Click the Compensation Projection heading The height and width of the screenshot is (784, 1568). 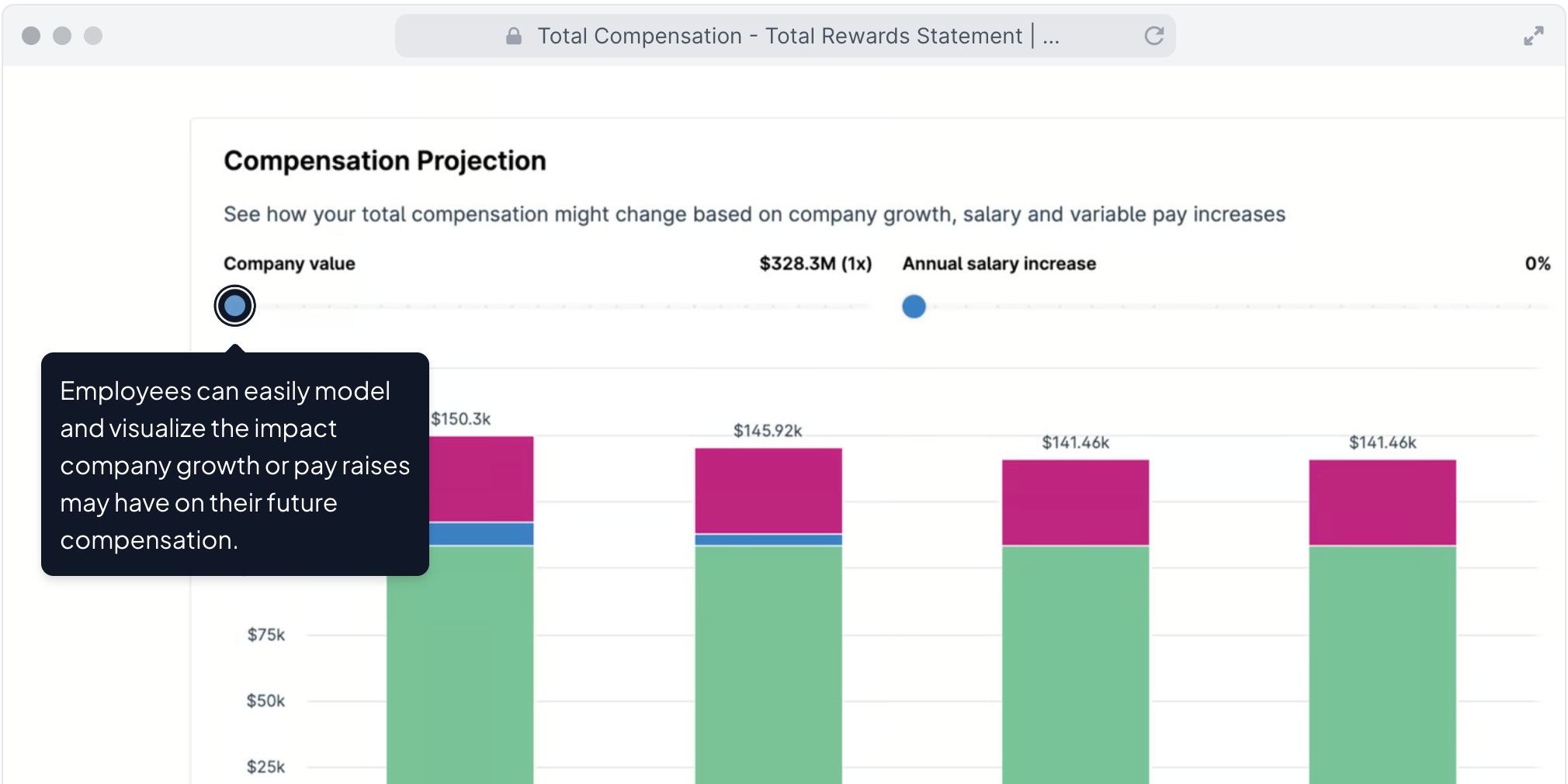[385, 161]
